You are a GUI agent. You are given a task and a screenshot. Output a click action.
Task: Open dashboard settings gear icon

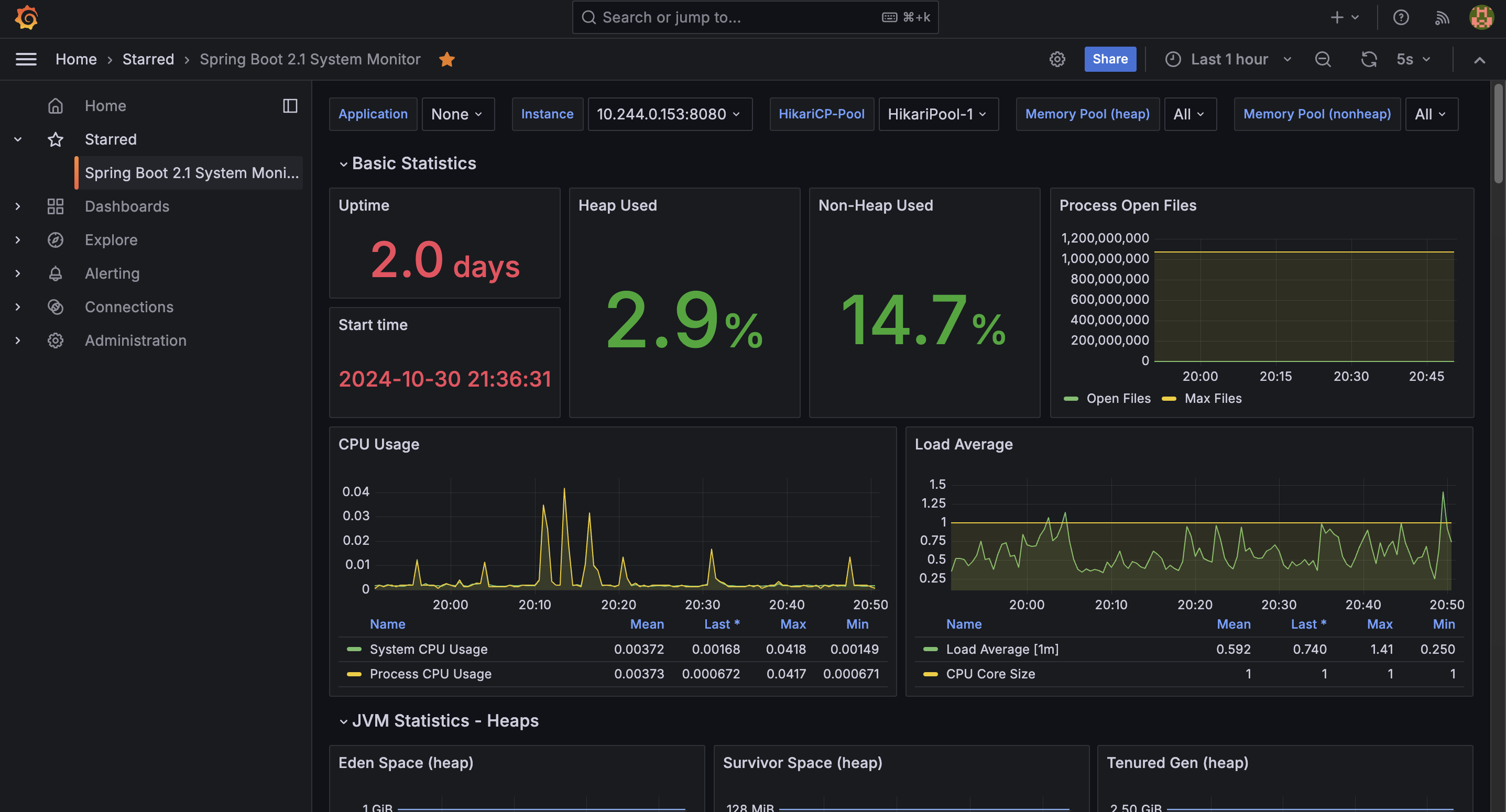(x=1057, y=59)
